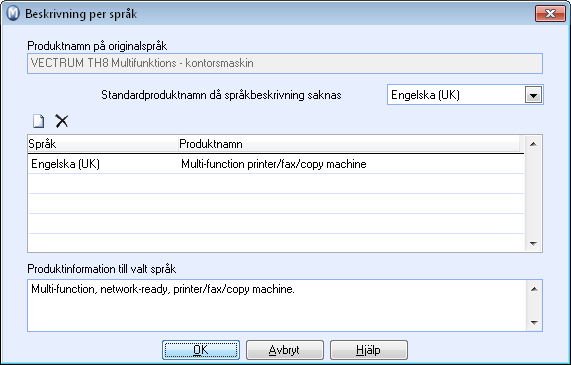Select the Engelska (UK) row in table
The width and height of the screenshot is (571, 365).
[x=276, y=164]
